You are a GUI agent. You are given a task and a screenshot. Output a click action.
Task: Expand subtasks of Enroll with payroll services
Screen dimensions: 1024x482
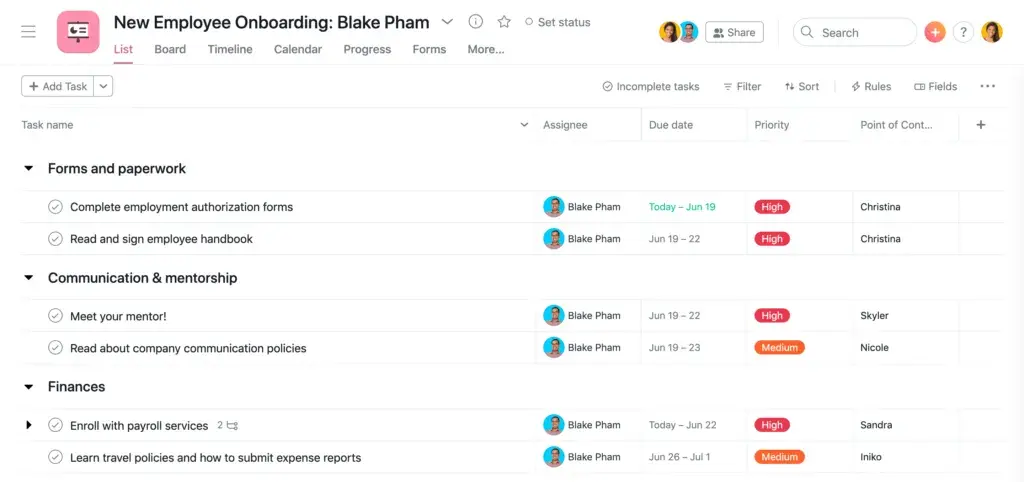click(x=28, y=425)
